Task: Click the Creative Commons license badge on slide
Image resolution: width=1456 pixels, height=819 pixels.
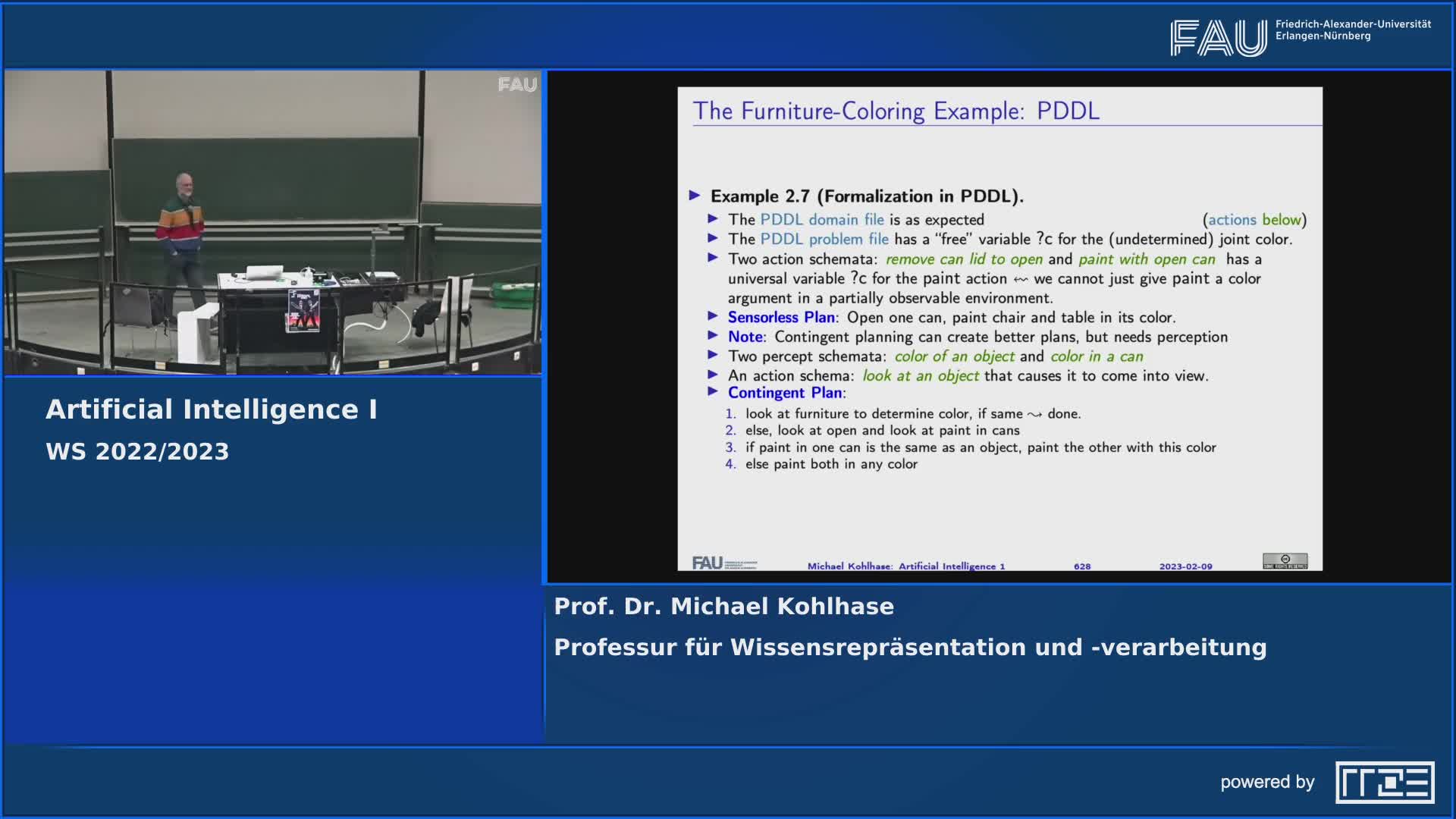Action: point(1285,561)
